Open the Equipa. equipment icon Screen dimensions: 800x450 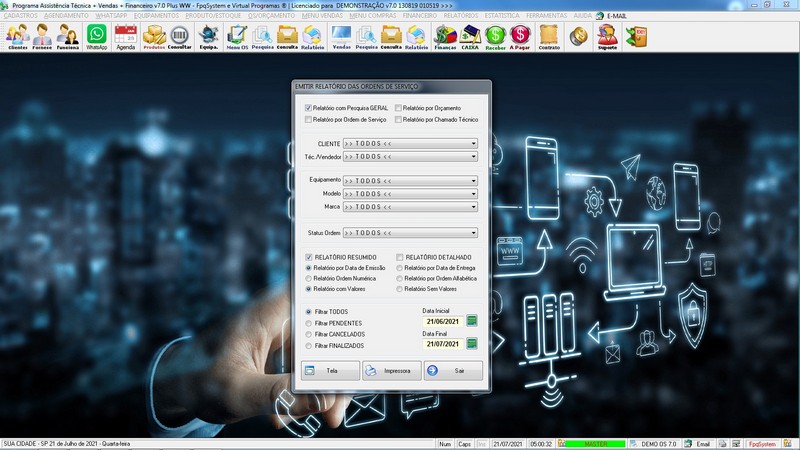209,37
